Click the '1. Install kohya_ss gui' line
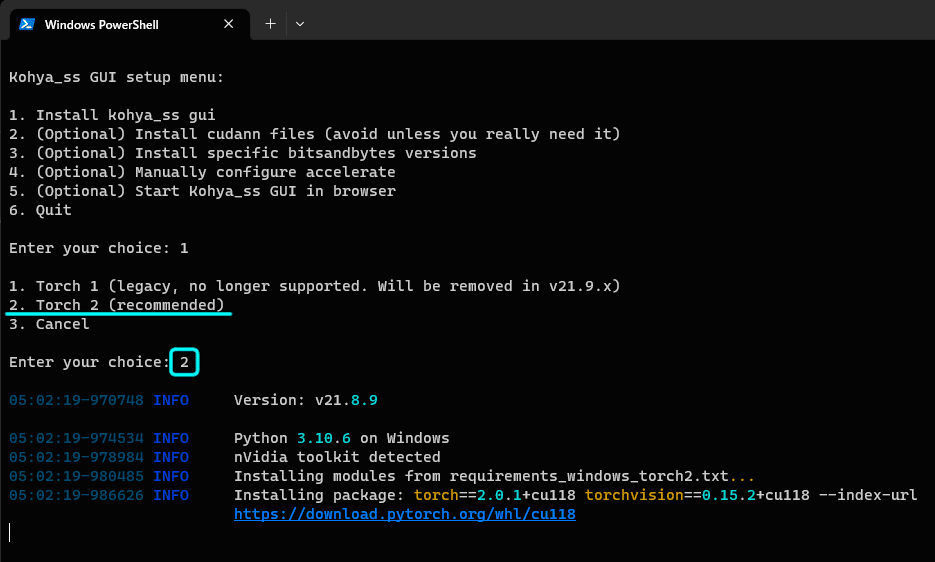The height and width of the screenshot is (562, 935). pyautogui.click(x=112, y=115)
